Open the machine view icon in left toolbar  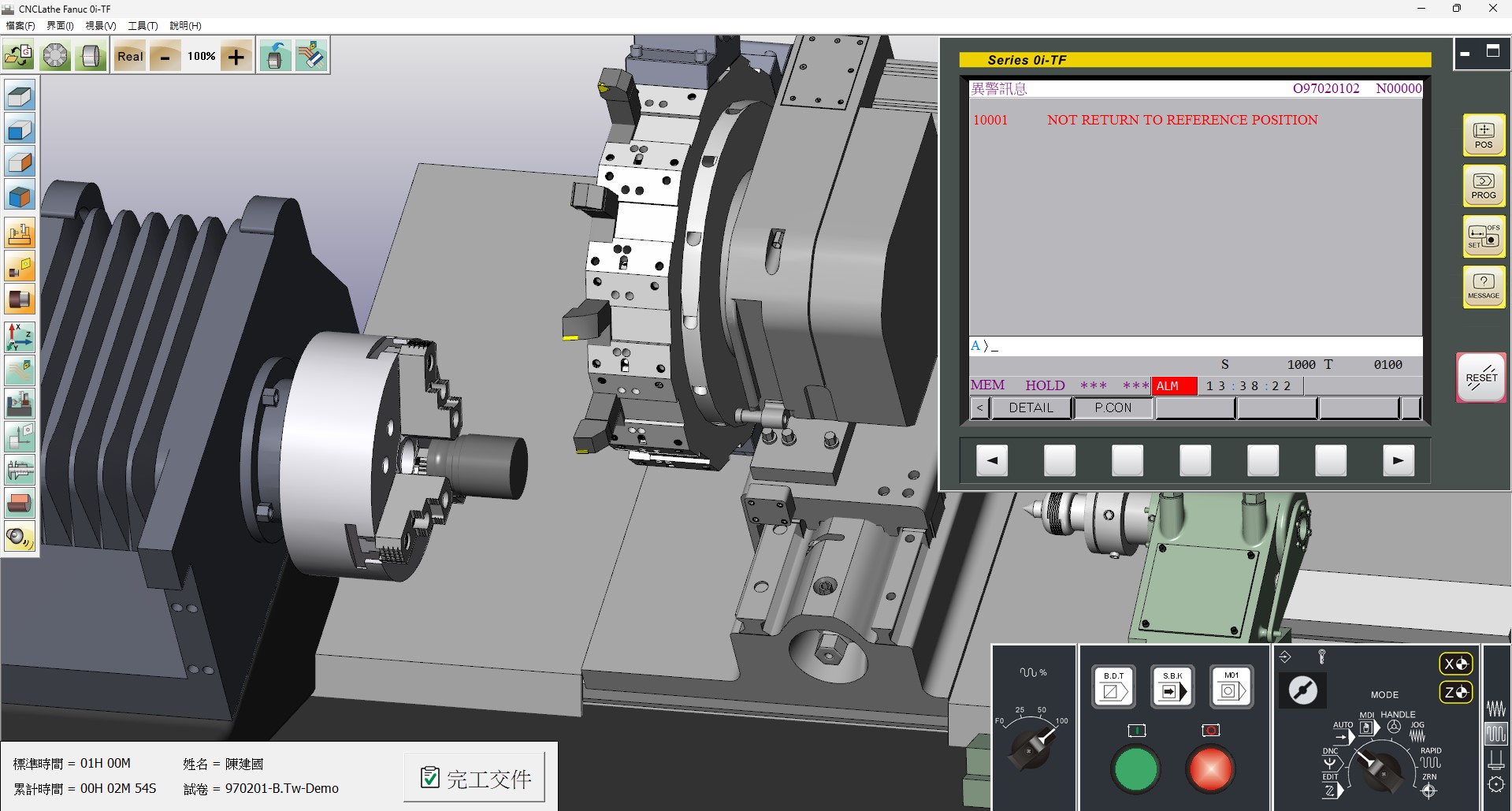[x=20, y=233]
